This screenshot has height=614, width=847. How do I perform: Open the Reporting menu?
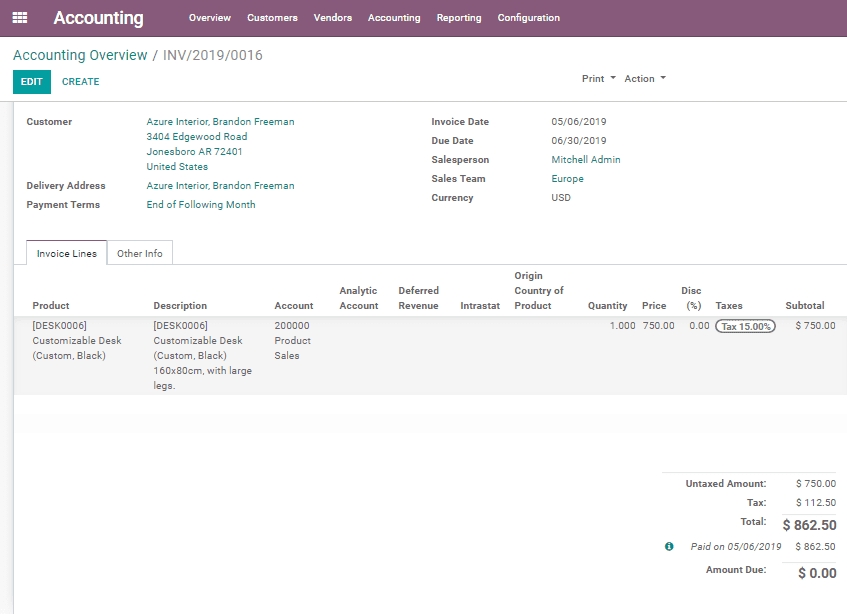pos(459,17)
